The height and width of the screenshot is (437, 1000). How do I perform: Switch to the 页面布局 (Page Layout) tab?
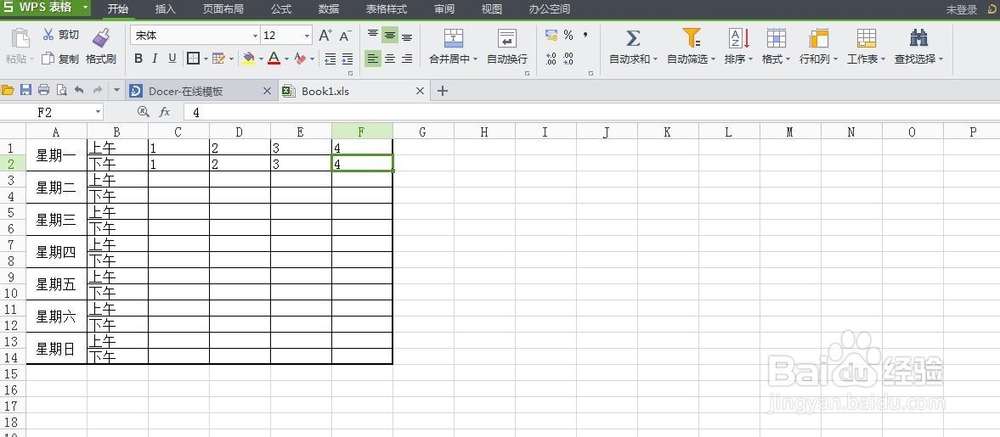click(223, 10)
